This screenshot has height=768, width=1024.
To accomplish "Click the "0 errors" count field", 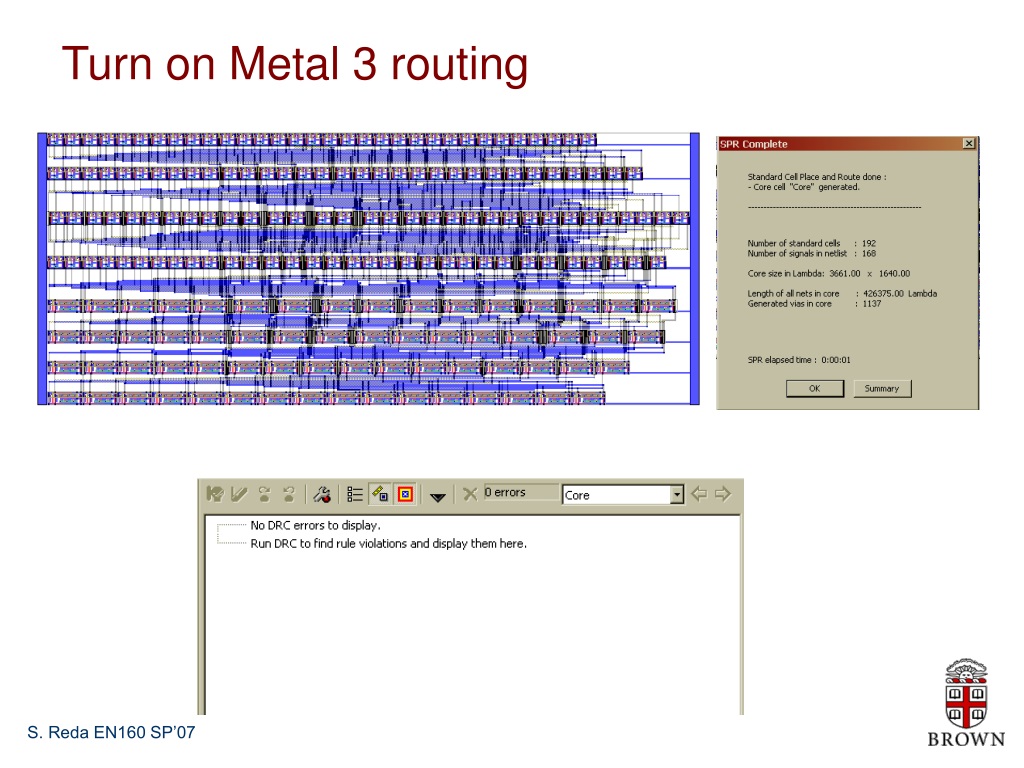I will click(x=520, y=492).
